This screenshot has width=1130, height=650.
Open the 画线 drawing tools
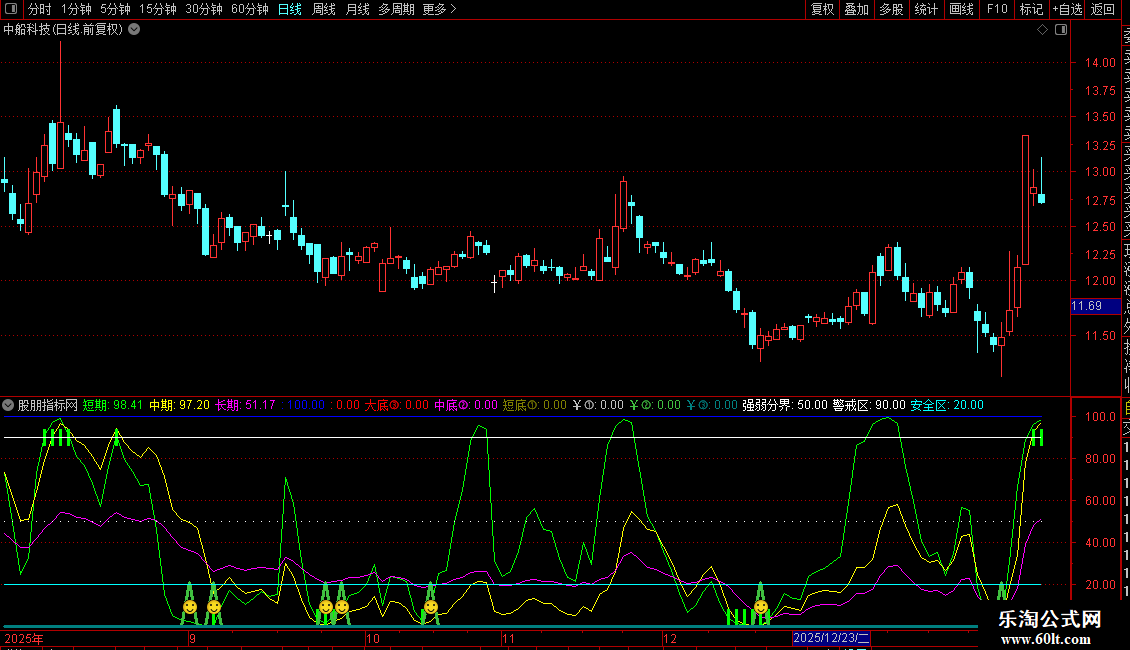tap(961, 9)
